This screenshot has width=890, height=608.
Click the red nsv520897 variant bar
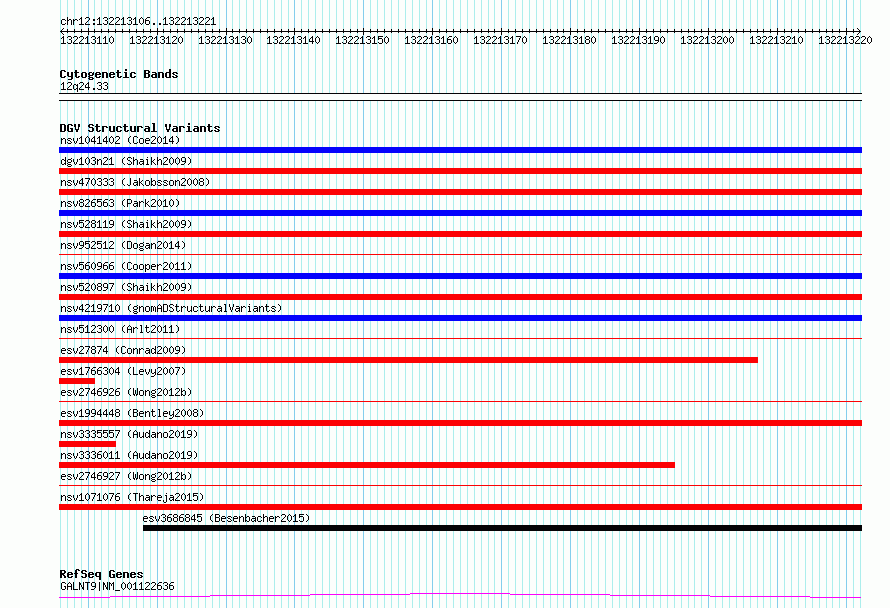click(460, 297)
